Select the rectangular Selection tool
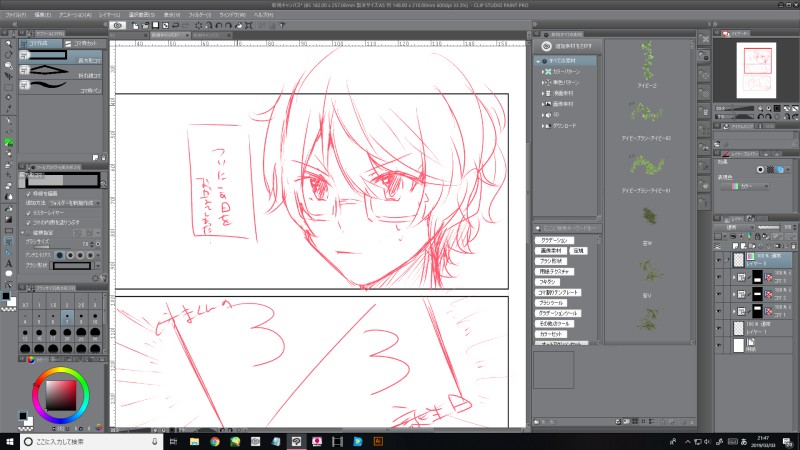 tap(8, 87)
